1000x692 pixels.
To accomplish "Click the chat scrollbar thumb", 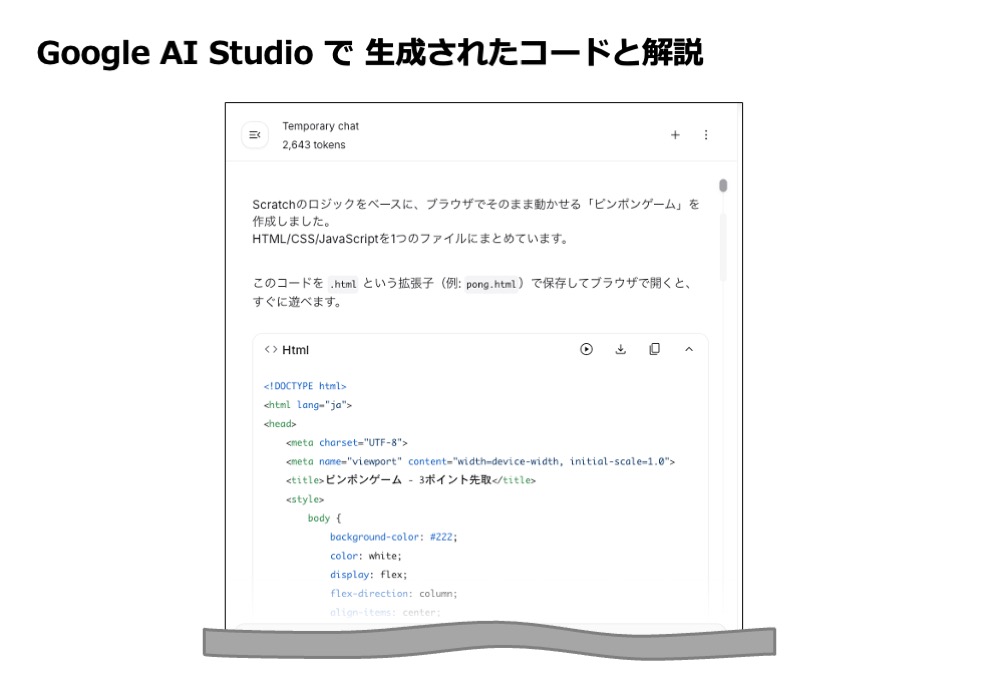I will 723,185.
